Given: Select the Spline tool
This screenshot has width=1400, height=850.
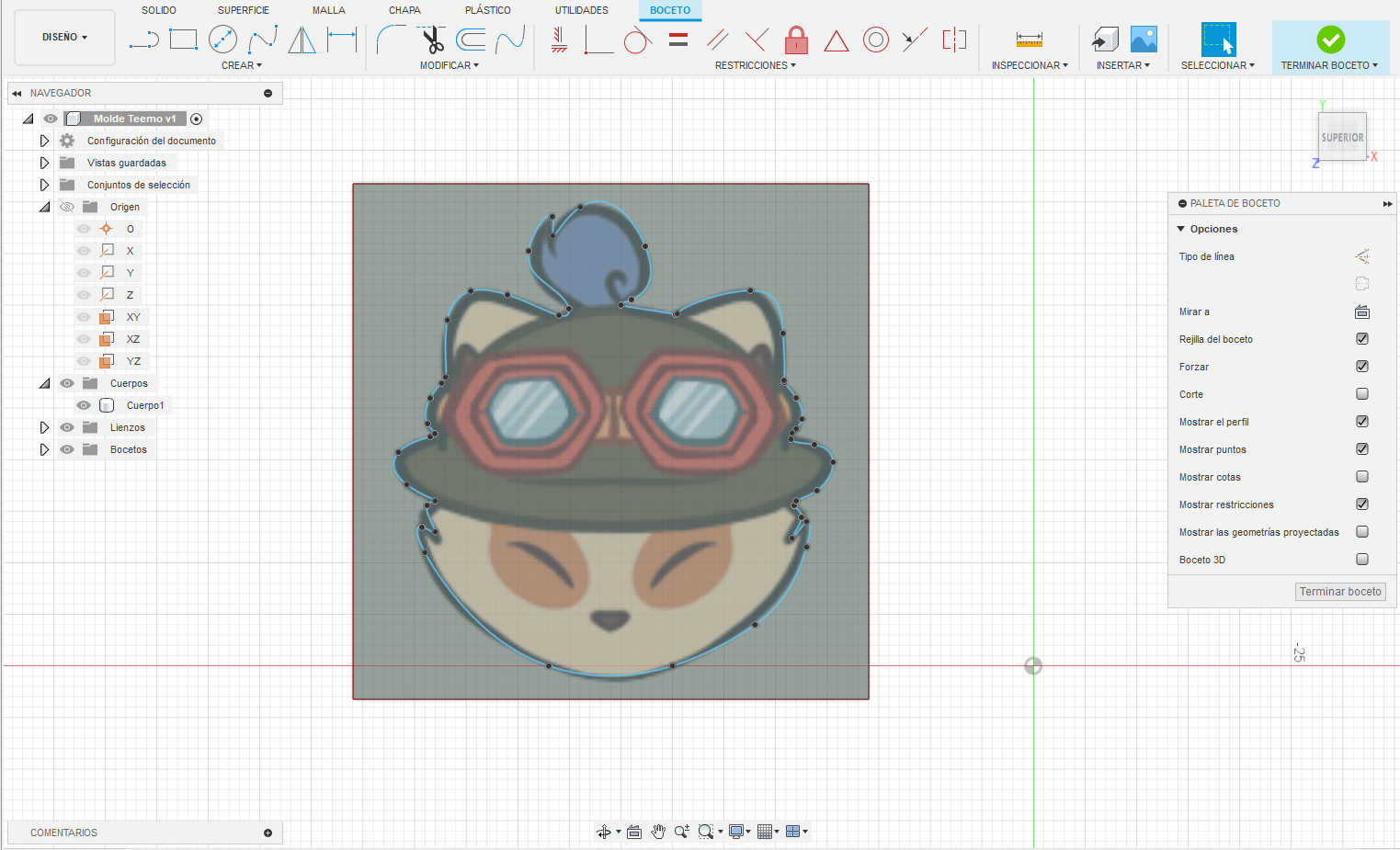Looking at the screenshot, I should click(x=263, y=40).
